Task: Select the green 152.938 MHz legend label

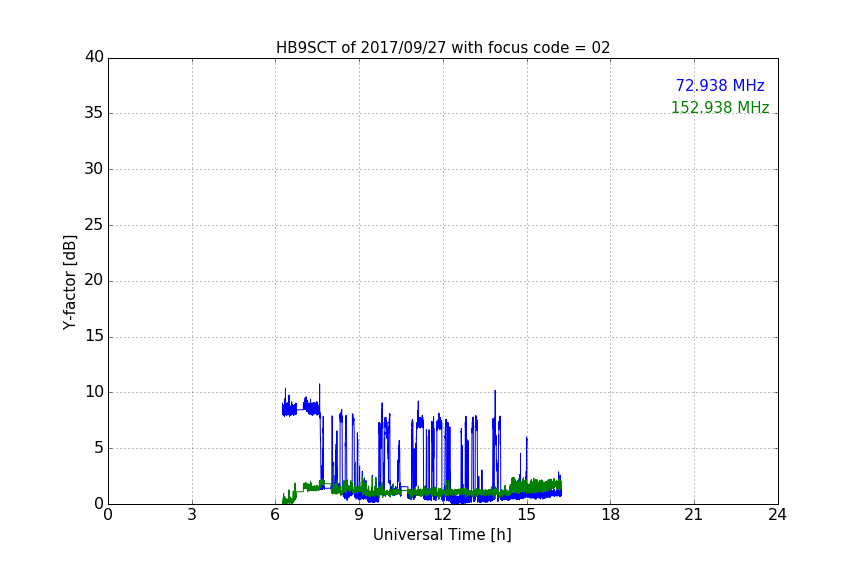Action: click(x=720, y=107)
